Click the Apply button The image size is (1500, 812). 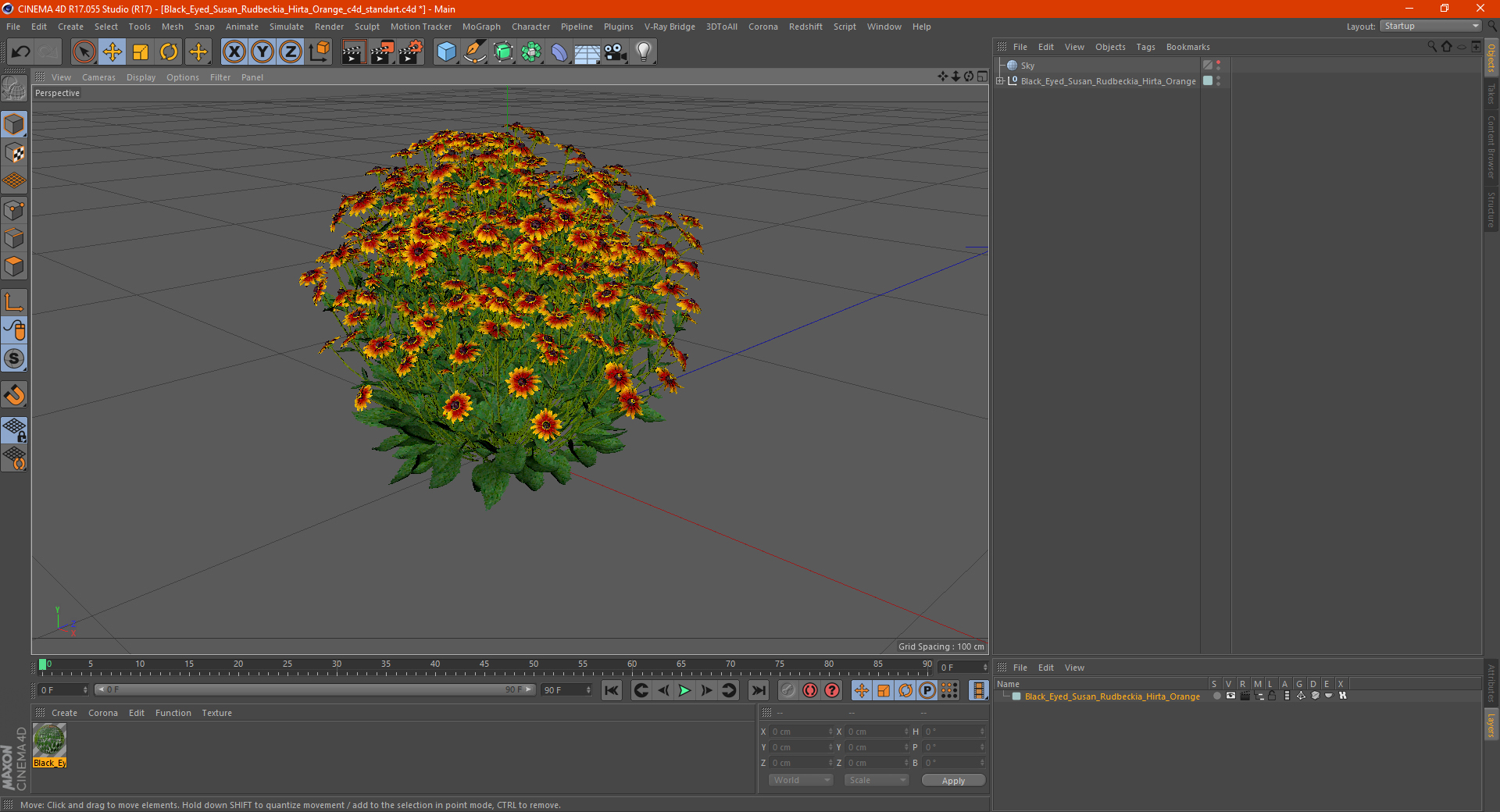953,781
